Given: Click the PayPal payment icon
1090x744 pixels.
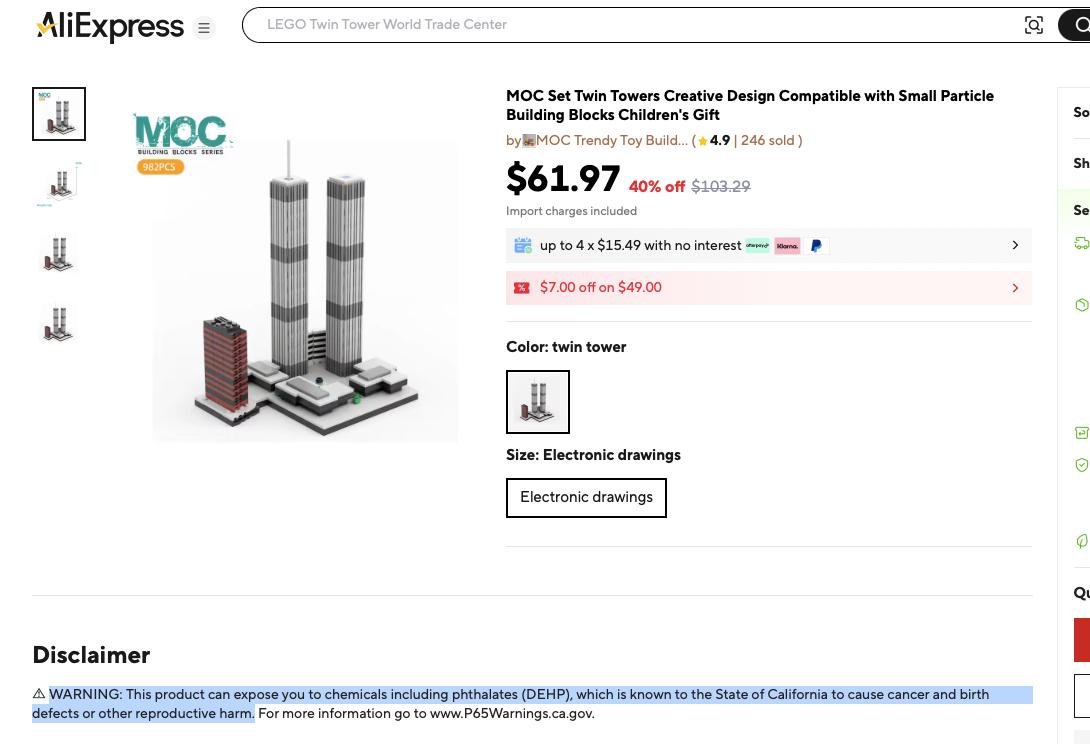Looking at the screenshot, I should click(x=816, y=246).
